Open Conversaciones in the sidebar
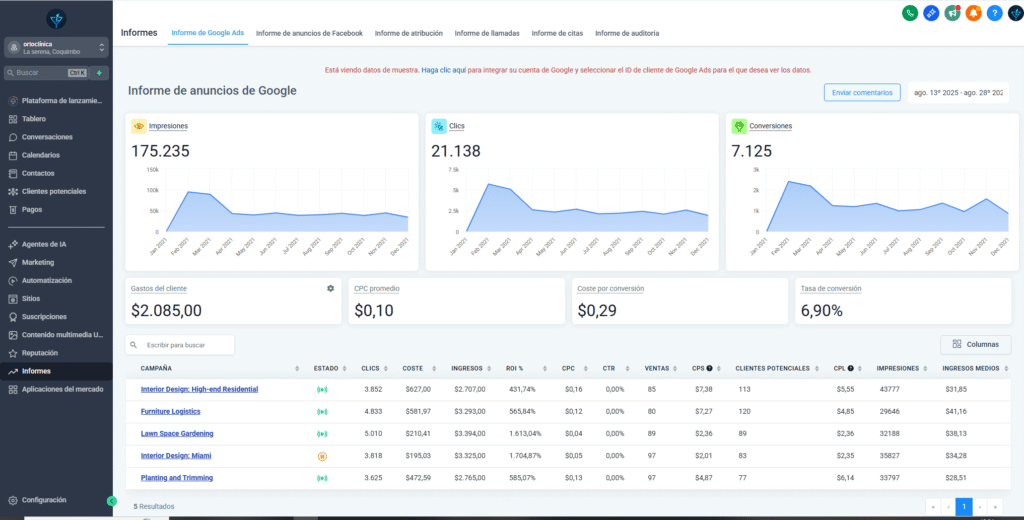Viewport: 1024px width, 520px height. click(47, 137)
